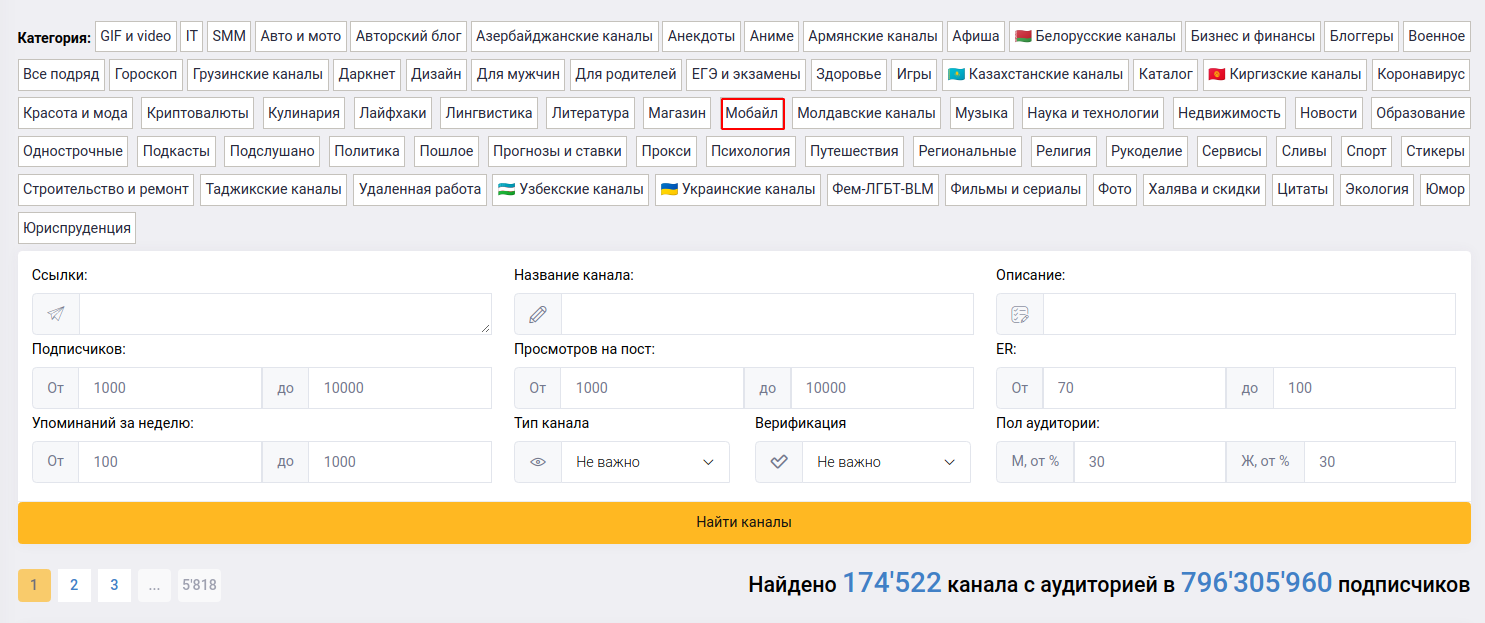Click the eye icon next to Тип канала

538,462
